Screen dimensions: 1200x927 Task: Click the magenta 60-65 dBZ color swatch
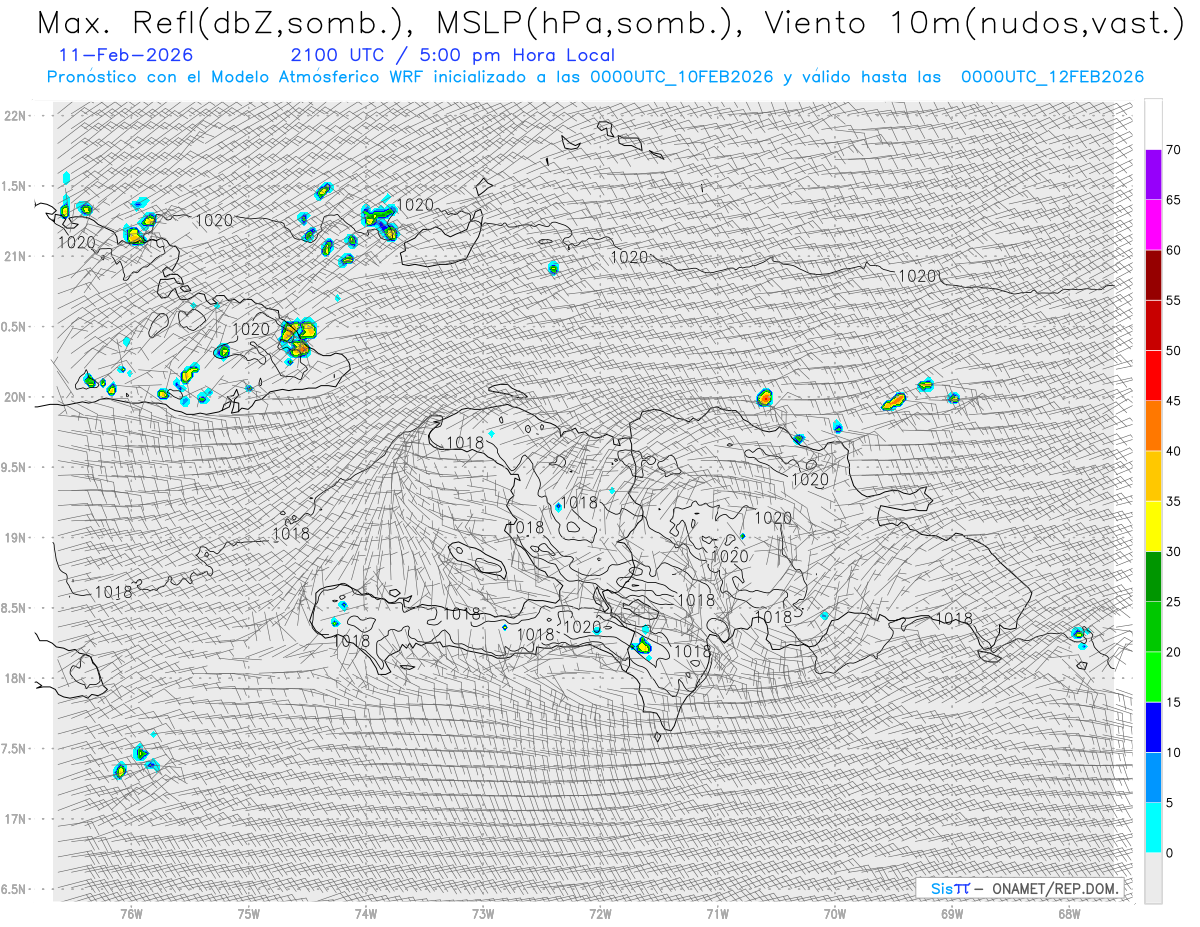tap(1153, 224)
